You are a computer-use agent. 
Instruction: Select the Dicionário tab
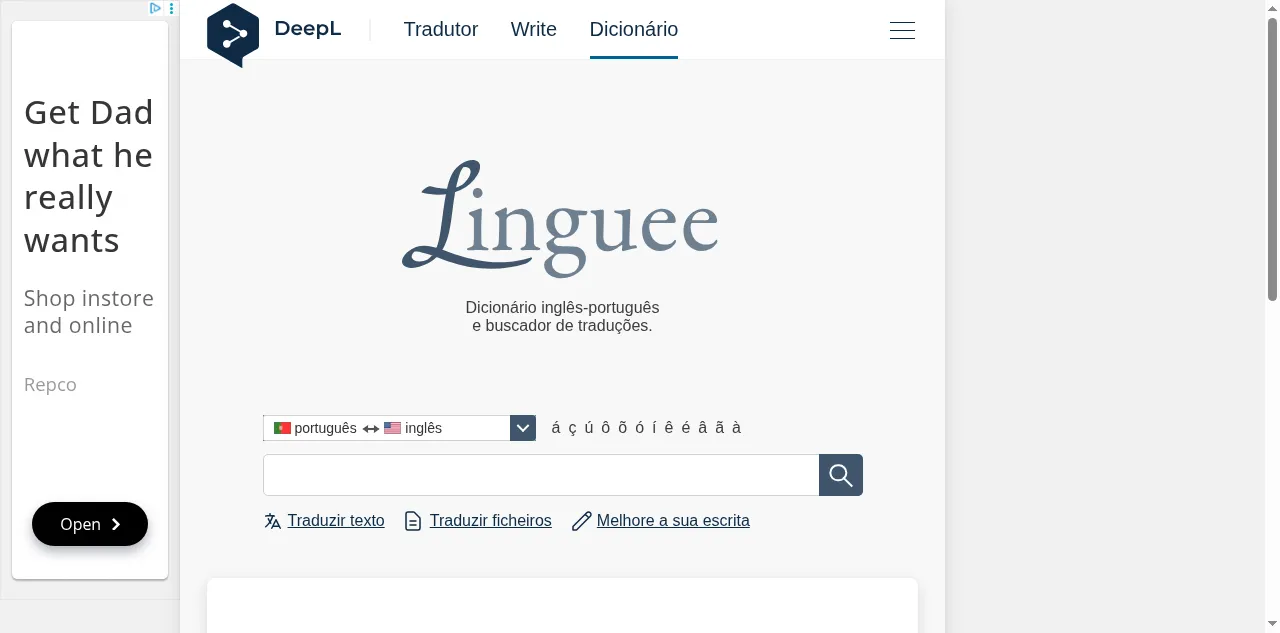point(634,29)
